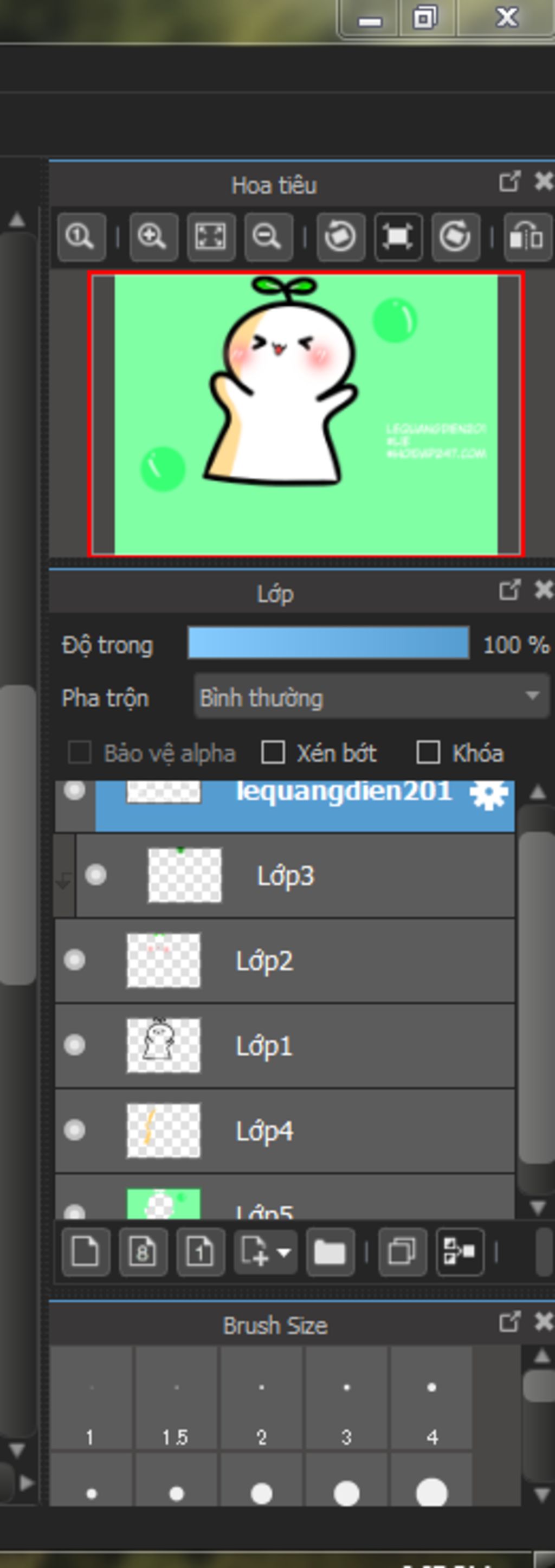
Task: Duplicate the selected layer
Action: point(402,1252)
